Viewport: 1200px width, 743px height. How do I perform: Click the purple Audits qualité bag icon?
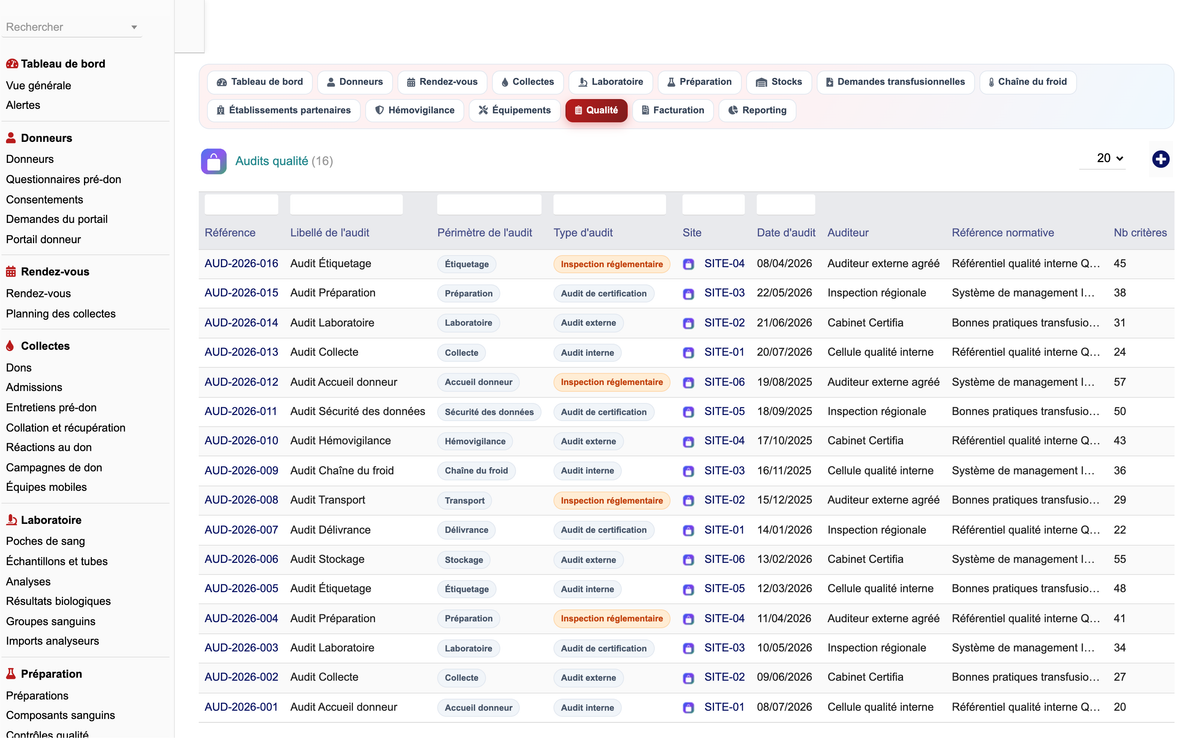213,161
